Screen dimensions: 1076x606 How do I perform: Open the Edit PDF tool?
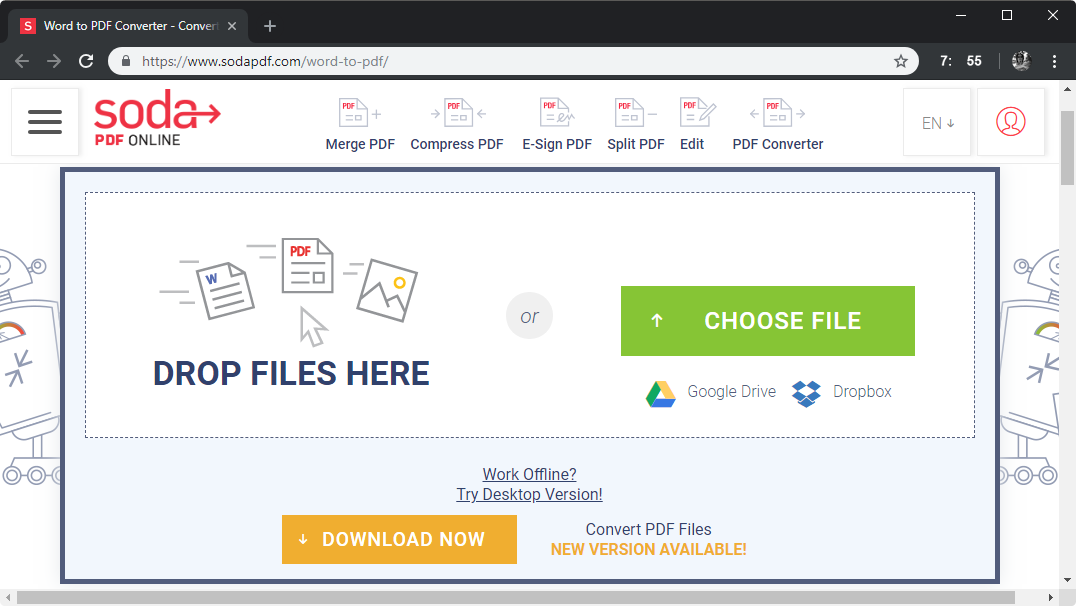[x=694, y=124]
